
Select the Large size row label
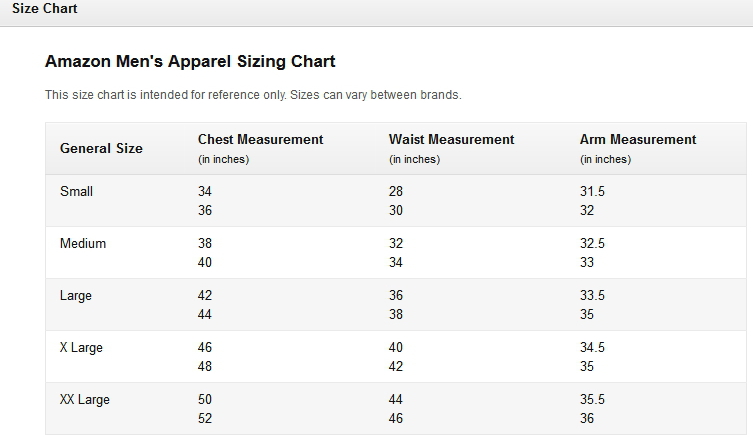coord(76,296)
